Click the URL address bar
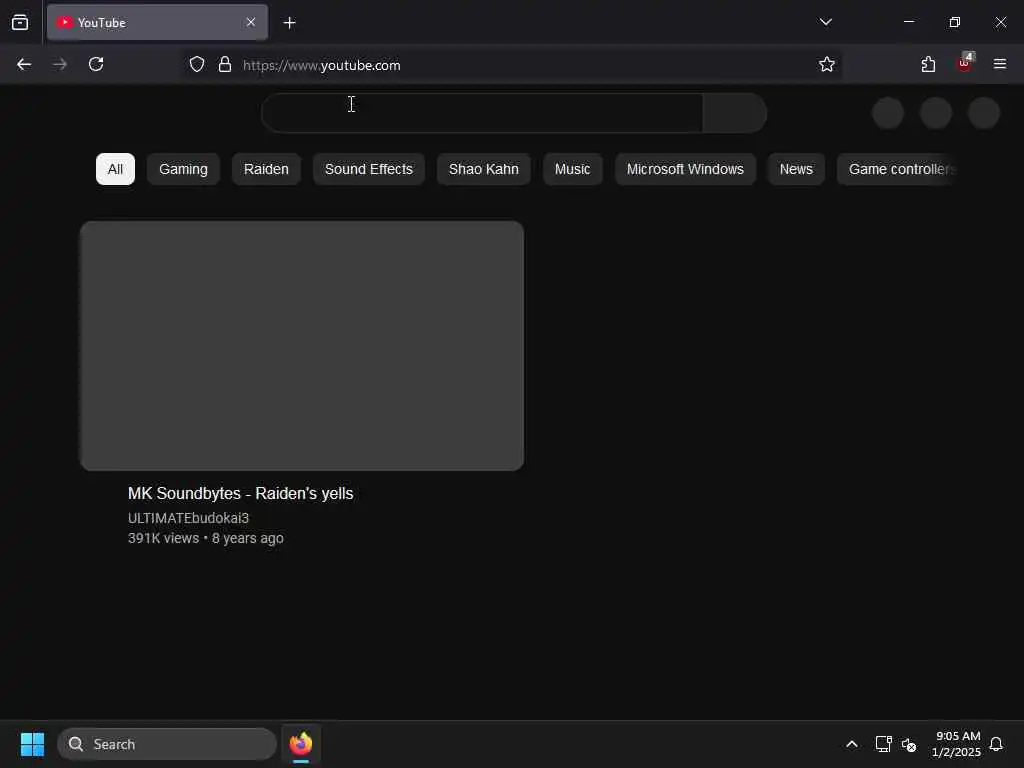The image size is (1024, 768). coord(509,65)
